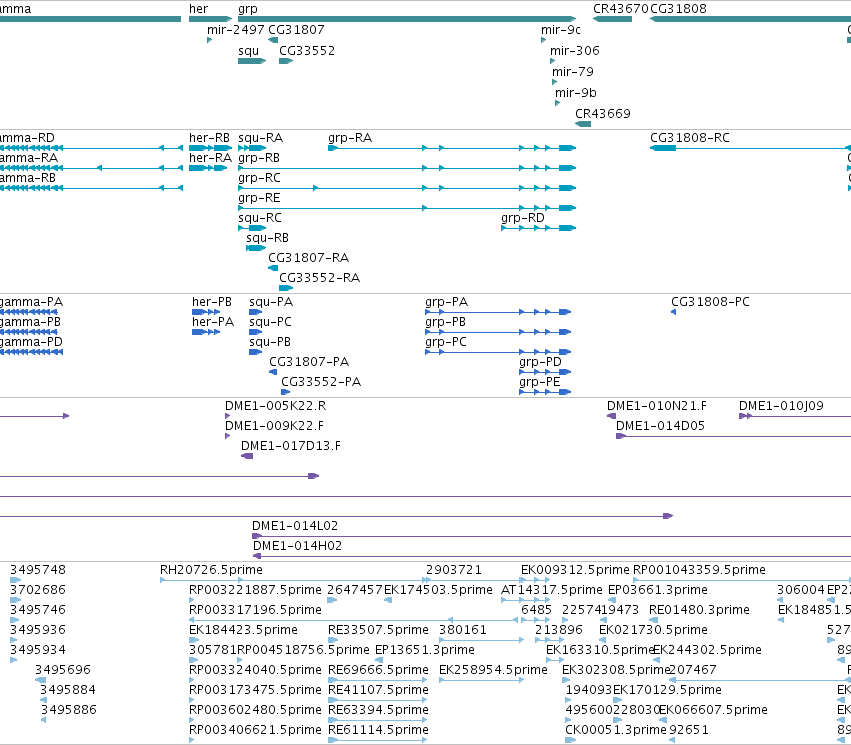This screenshot has height=745, width=851.
Task: Open the RP003602480.5prime EST label
Action: pyautogui.click(x=255, y=710)
